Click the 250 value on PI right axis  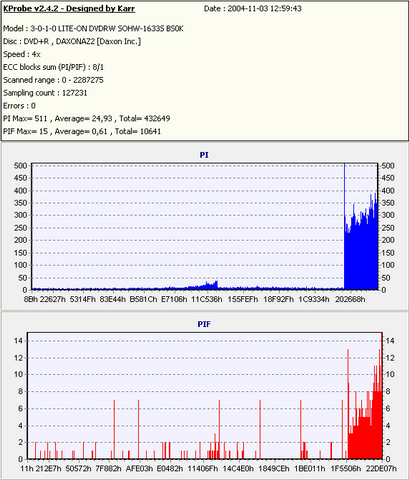coord(388,228)
